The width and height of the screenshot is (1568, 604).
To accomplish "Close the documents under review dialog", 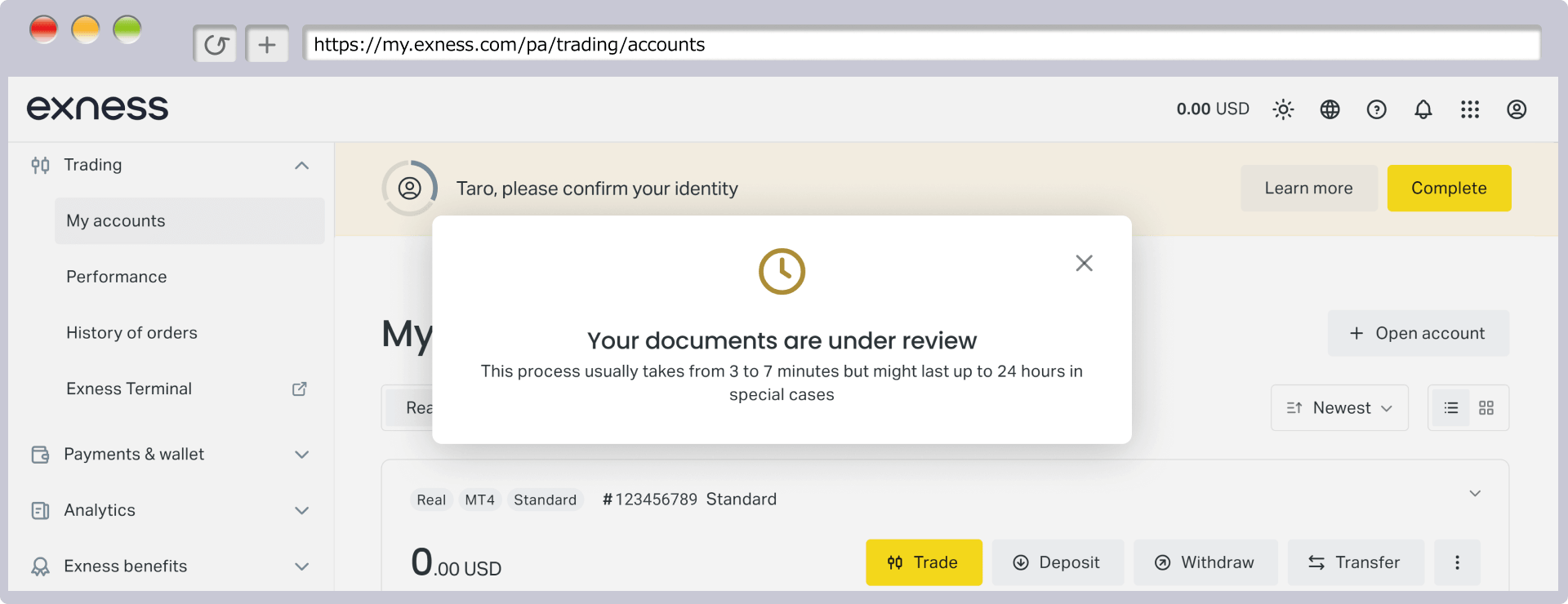I will (x=1084, y=263).
